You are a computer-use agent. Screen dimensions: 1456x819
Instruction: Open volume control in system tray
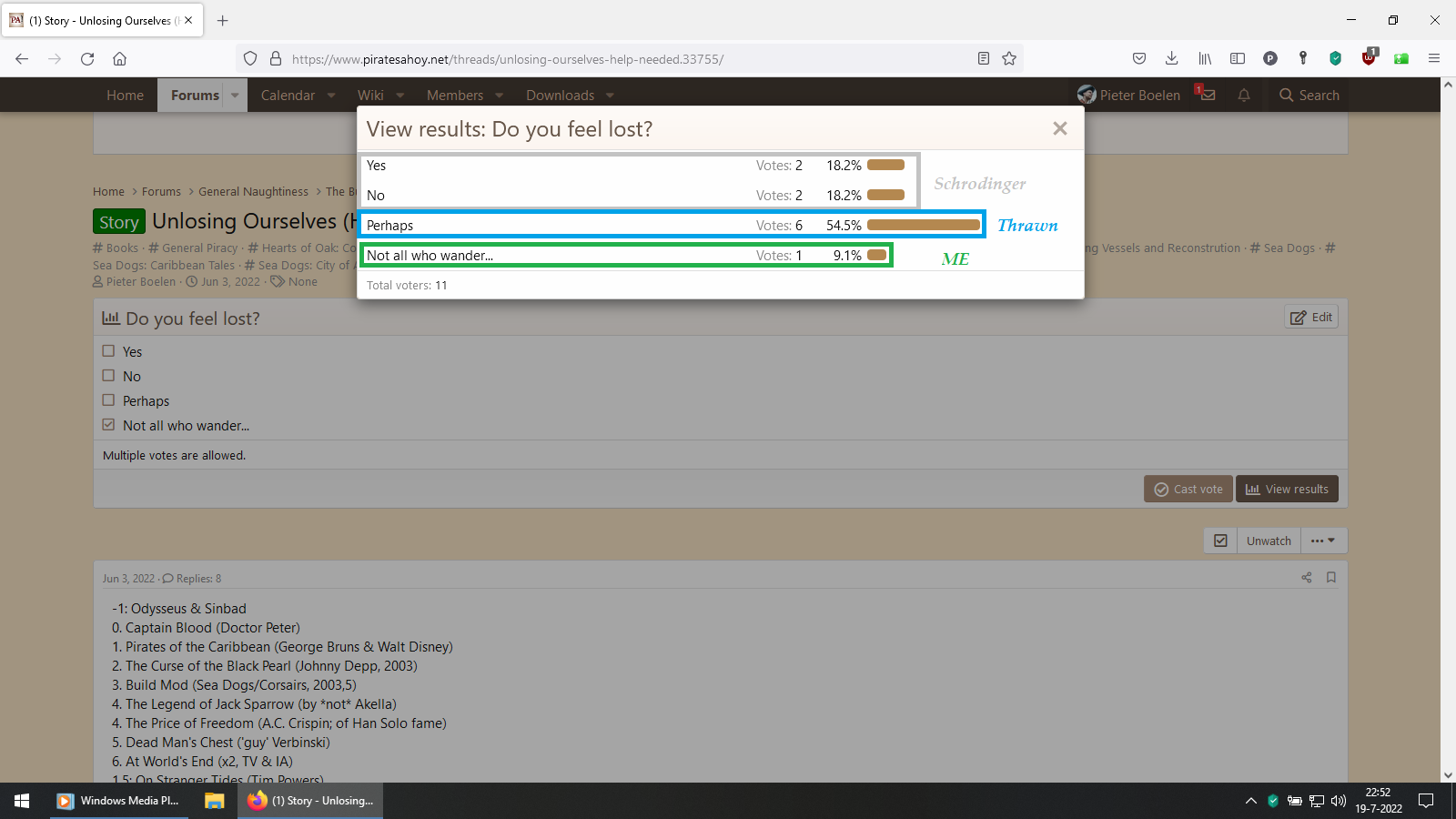(1339, 801)
